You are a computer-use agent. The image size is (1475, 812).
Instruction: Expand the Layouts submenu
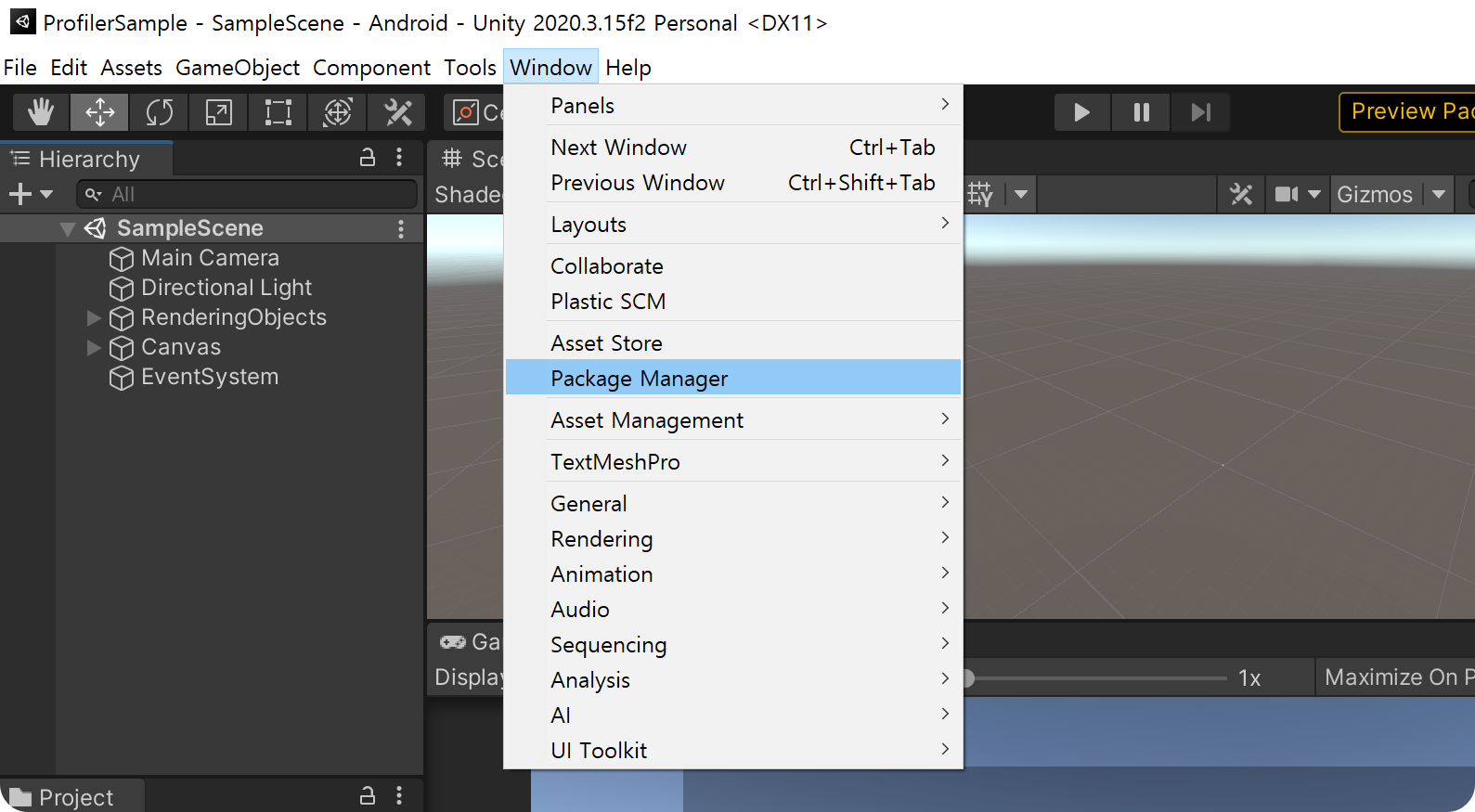point(733,225)
